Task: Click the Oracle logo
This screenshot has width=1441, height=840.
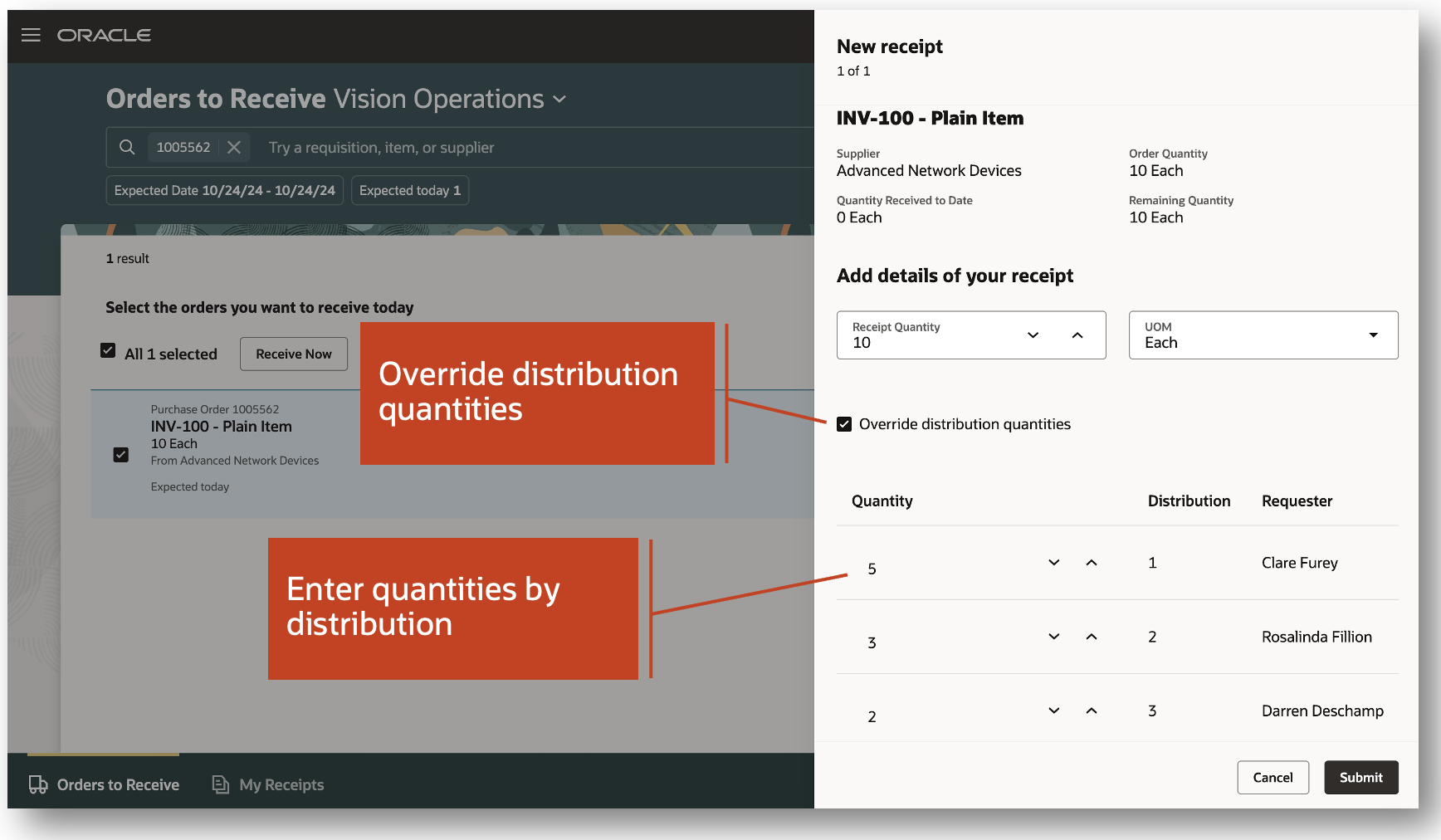Action: pos(104,35)
